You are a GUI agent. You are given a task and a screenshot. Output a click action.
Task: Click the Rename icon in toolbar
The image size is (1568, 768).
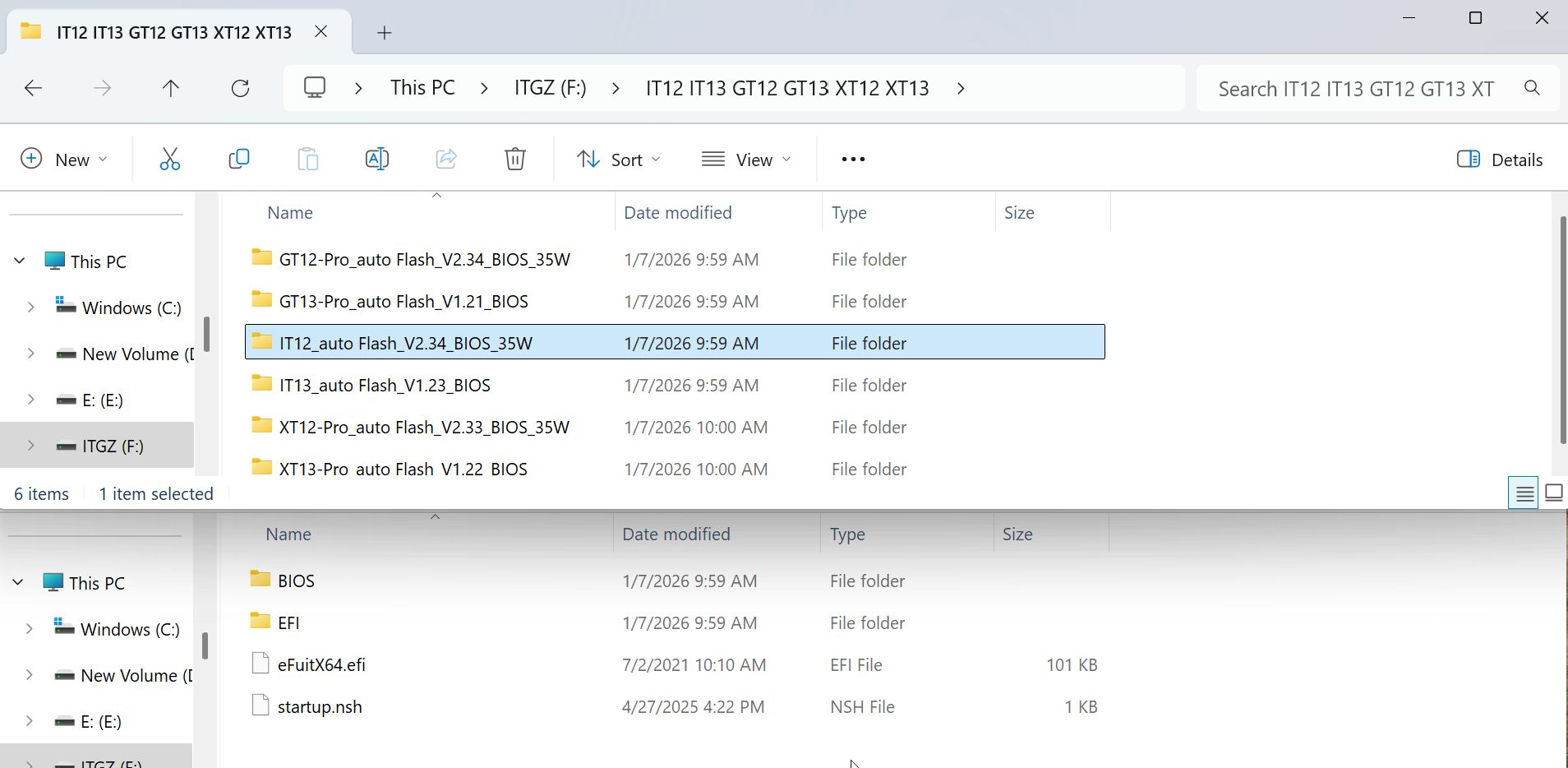point(376,160)
